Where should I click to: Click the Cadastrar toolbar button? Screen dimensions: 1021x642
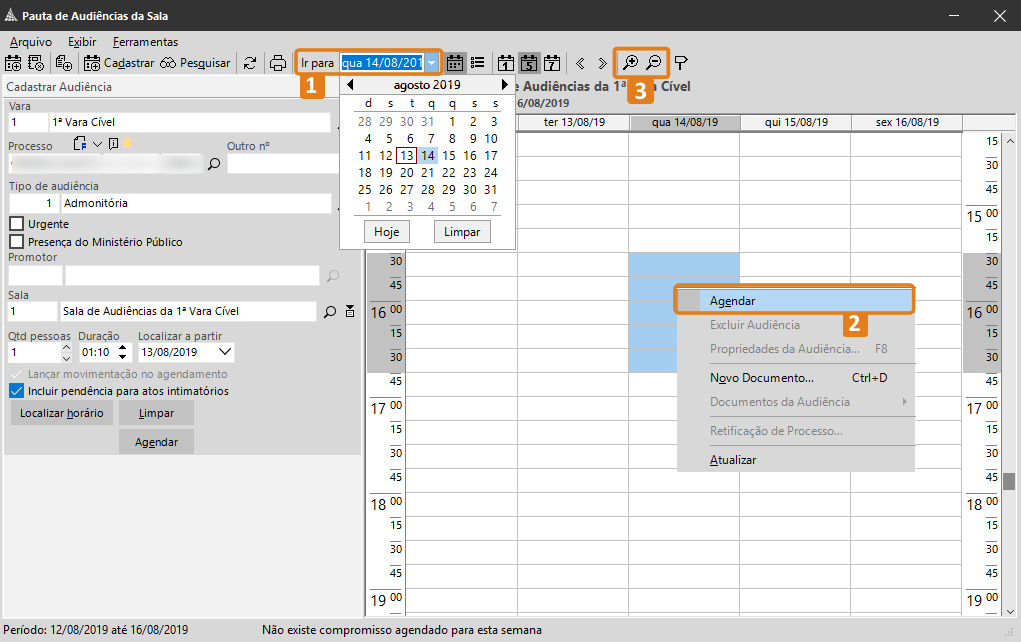[120, 63]
